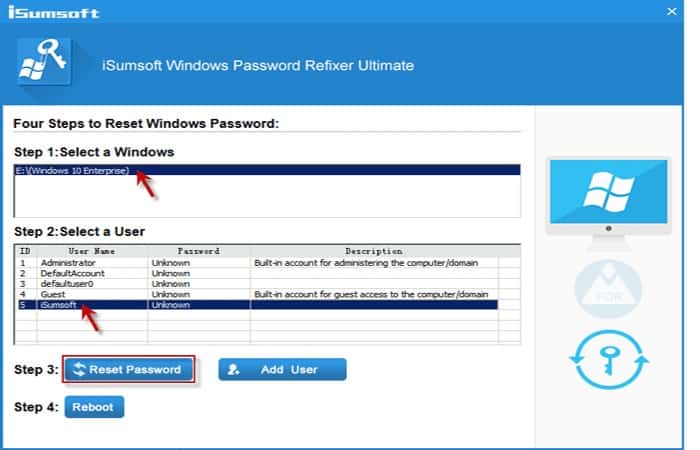Click the Windows monitor illustration

tap(608, 205)
